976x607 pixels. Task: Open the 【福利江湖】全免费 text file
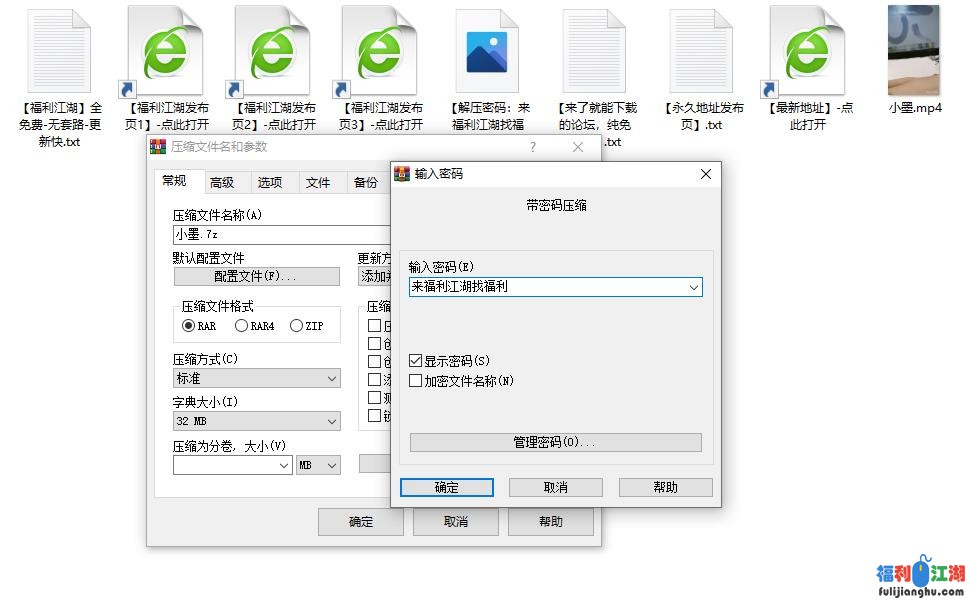pos(57,50)
